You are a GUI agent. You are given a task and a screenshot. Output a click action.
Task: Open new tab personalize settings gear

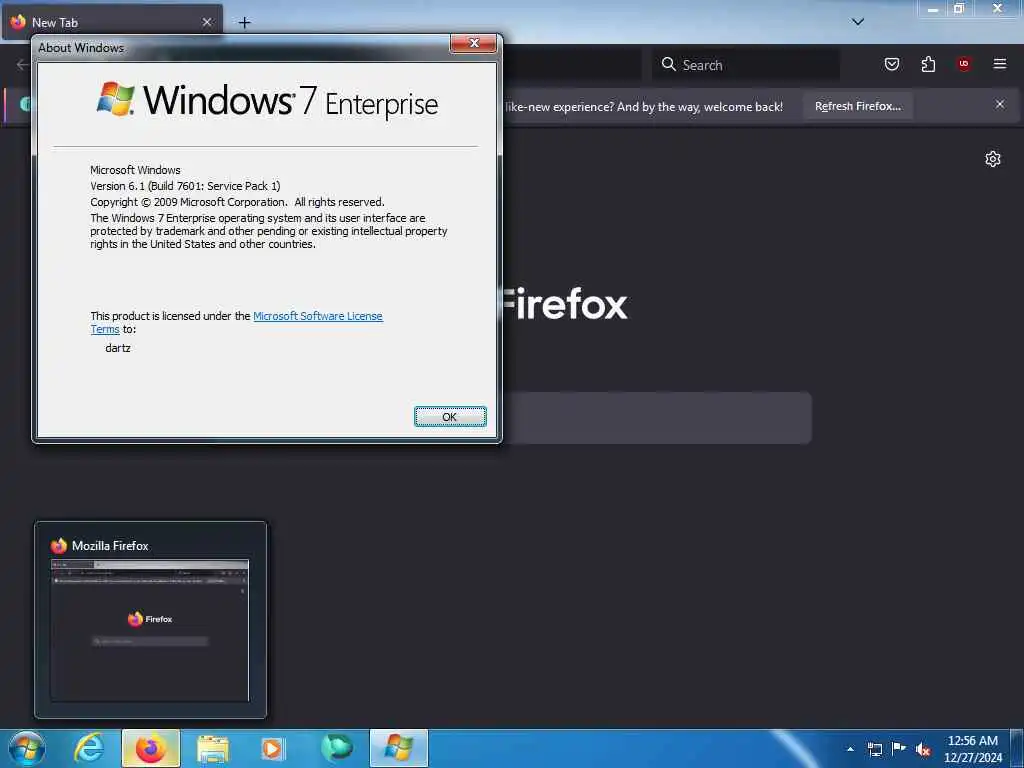[993, 159]
